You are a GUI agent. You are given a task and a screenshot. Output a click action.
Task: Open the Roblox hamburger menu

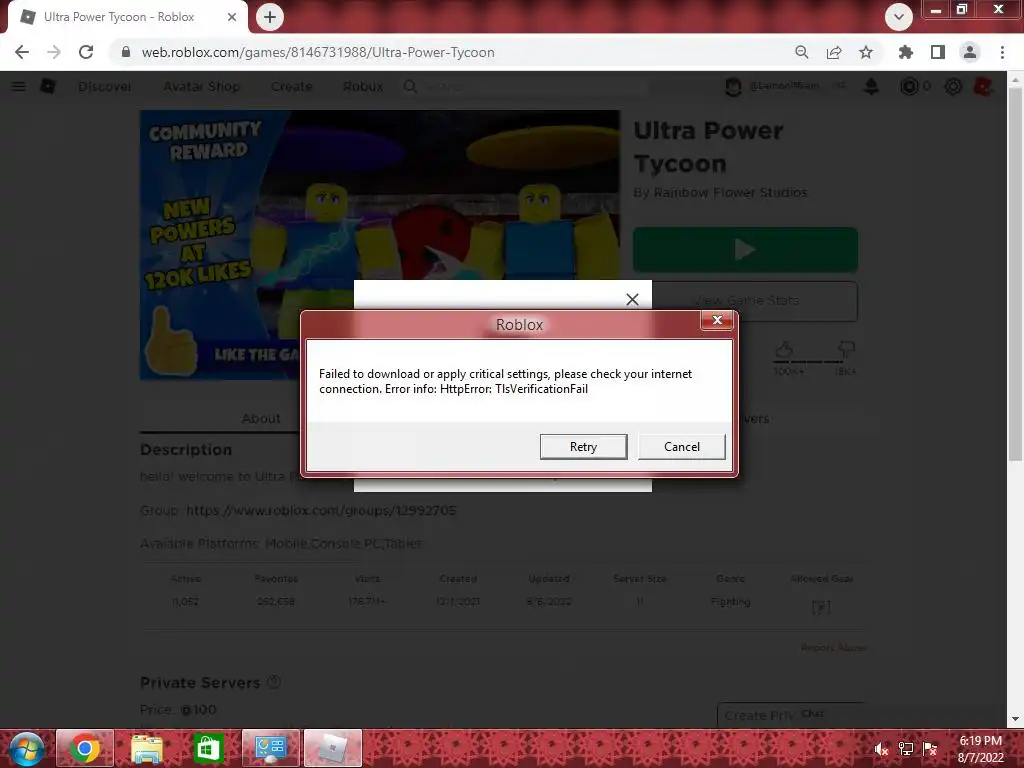(19, 86)
